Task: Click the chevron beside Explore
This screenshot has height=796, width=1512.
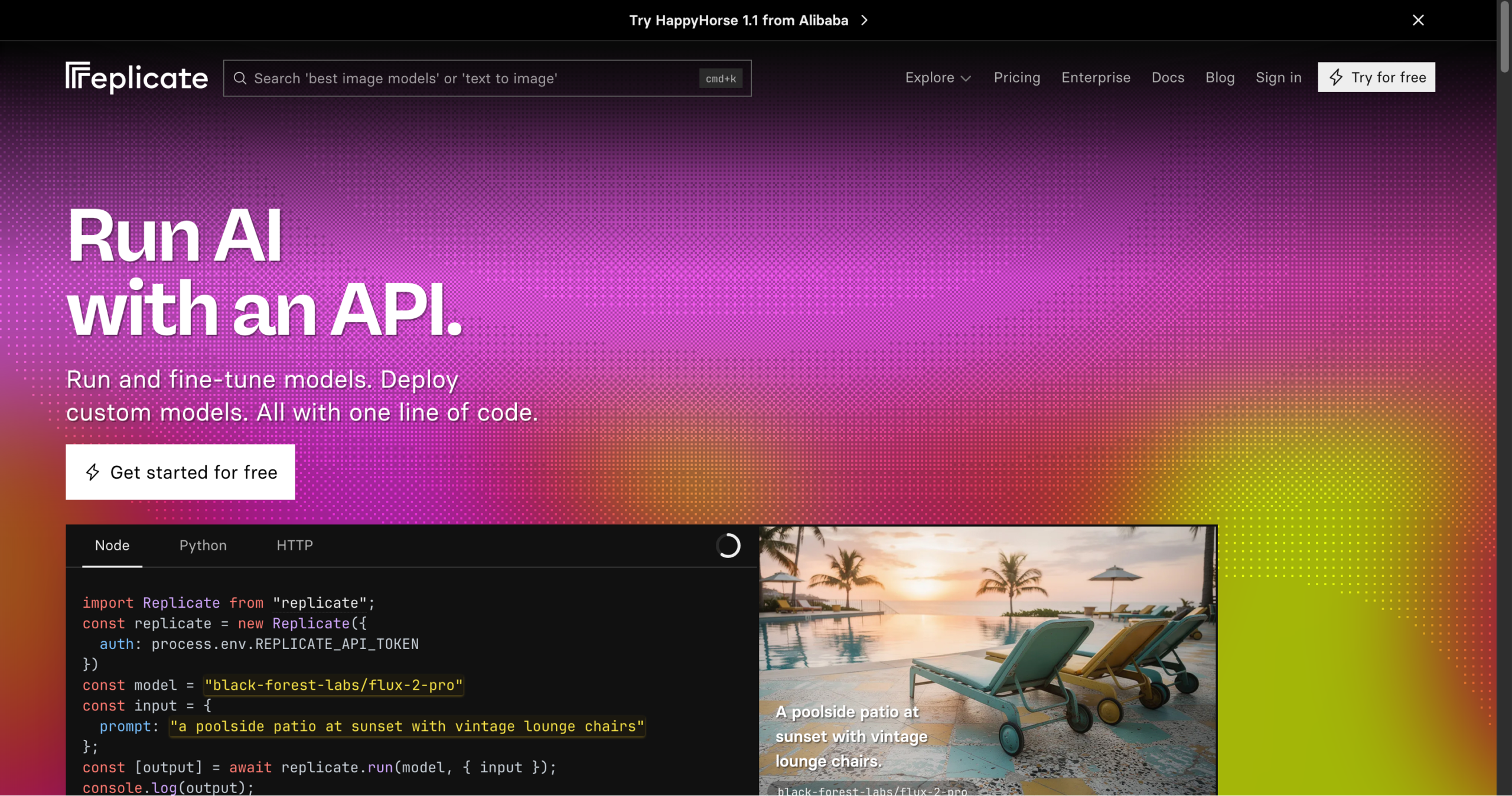Action: (966, 79)
